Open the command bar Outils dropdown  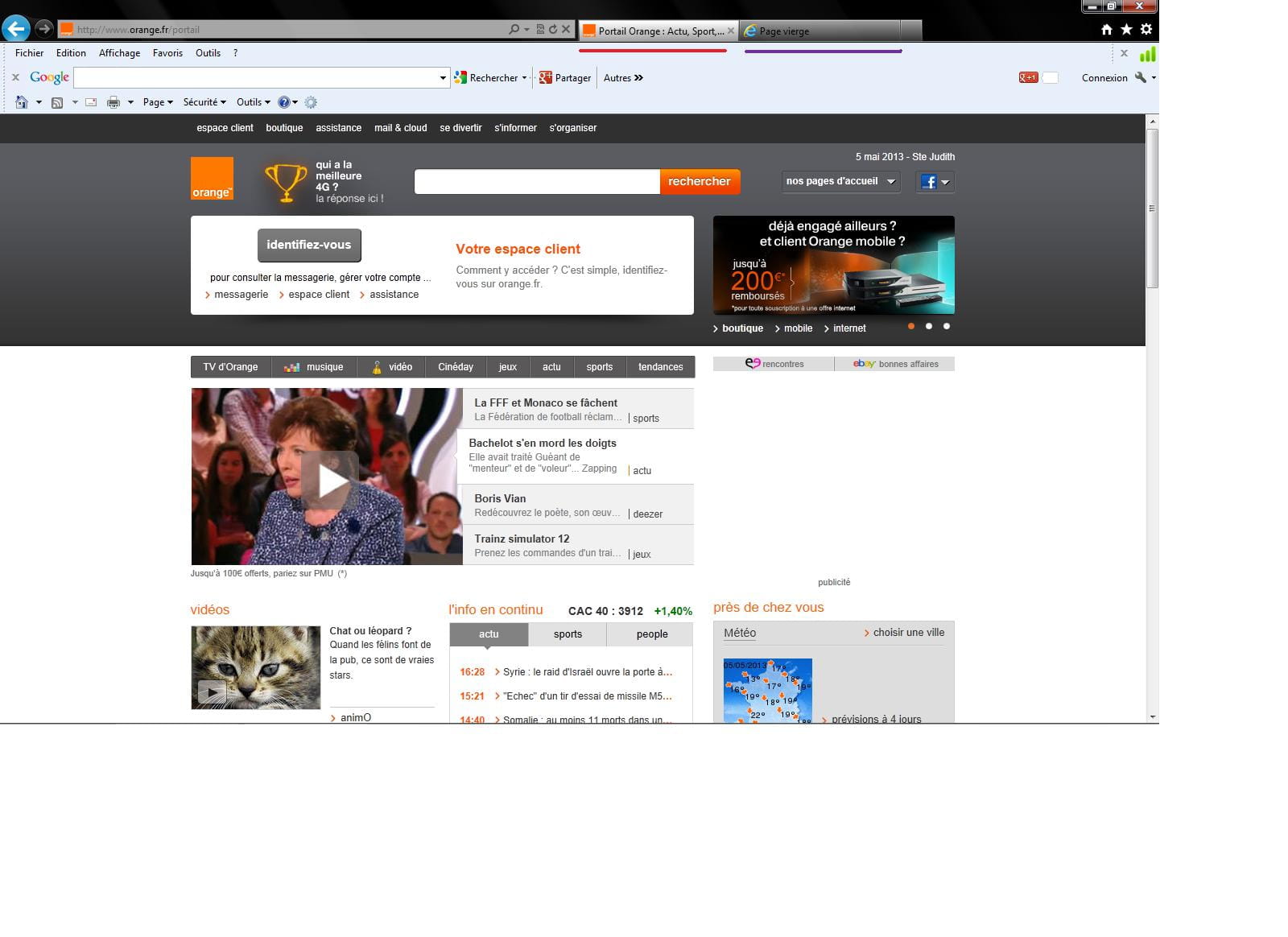[x=253, y=102]
